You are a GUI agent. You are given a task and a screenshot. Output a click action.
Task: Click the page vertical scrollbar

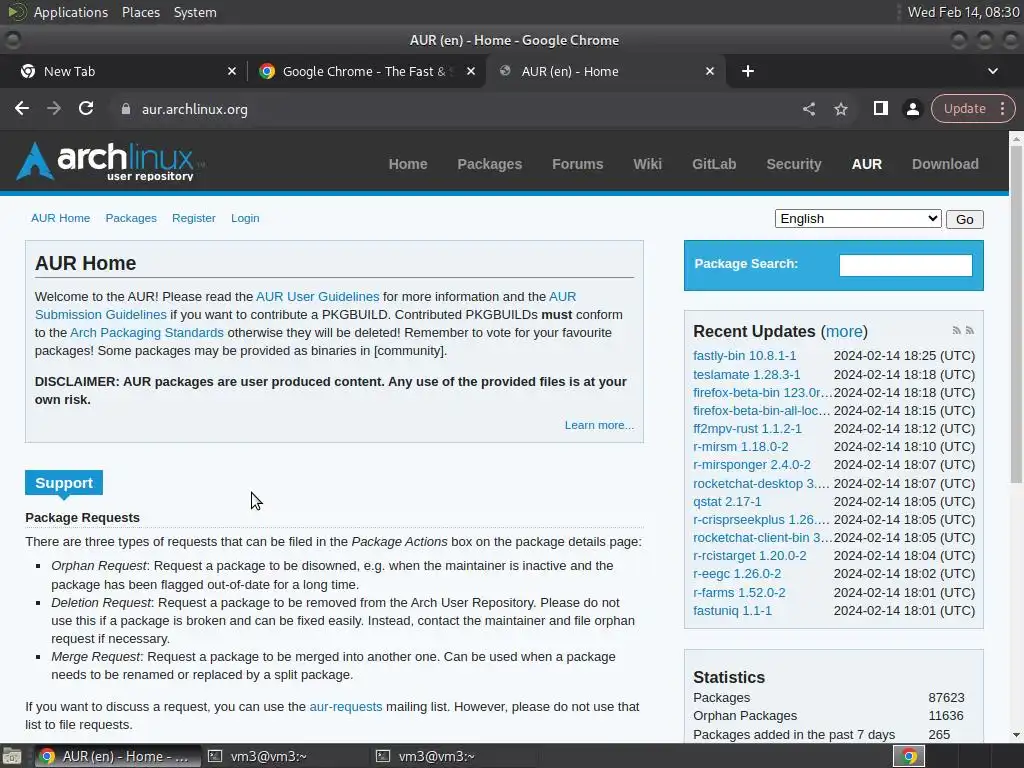pos(1016,313)
